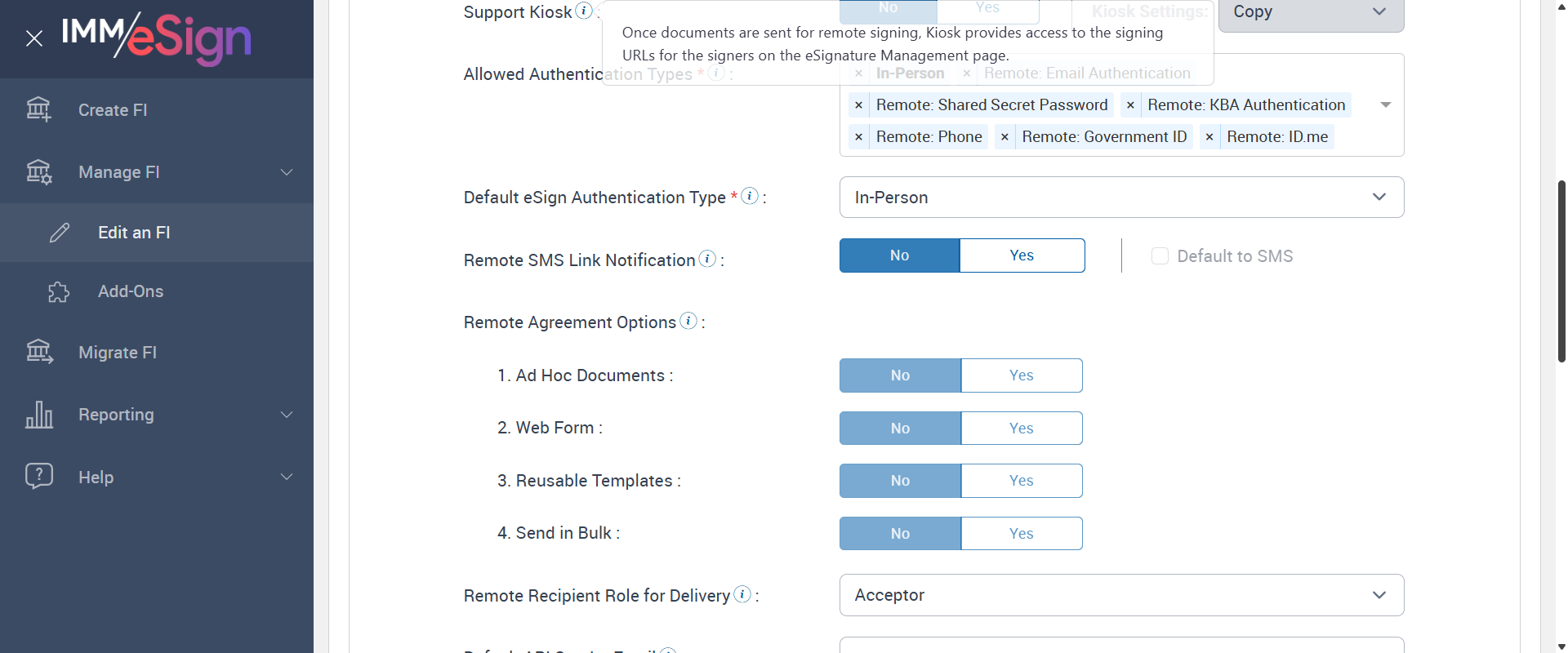Viewport: 1568px width, 653px height.
Task: Set Ad Hoc Documents to Yes
Action: (1022, 375)
